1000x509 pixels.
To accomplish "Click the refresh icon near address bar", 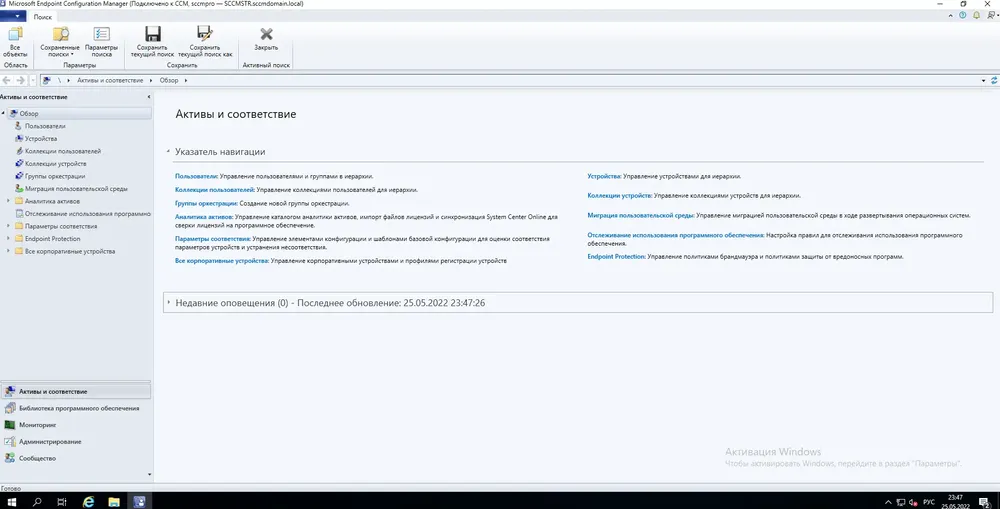I will click(994, 80).
